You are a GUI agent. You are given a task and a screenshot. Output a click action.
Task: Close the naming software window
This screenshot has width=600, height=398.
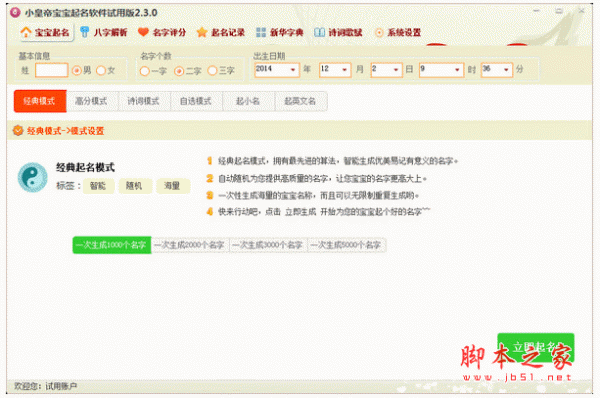[x=581, y=11]
